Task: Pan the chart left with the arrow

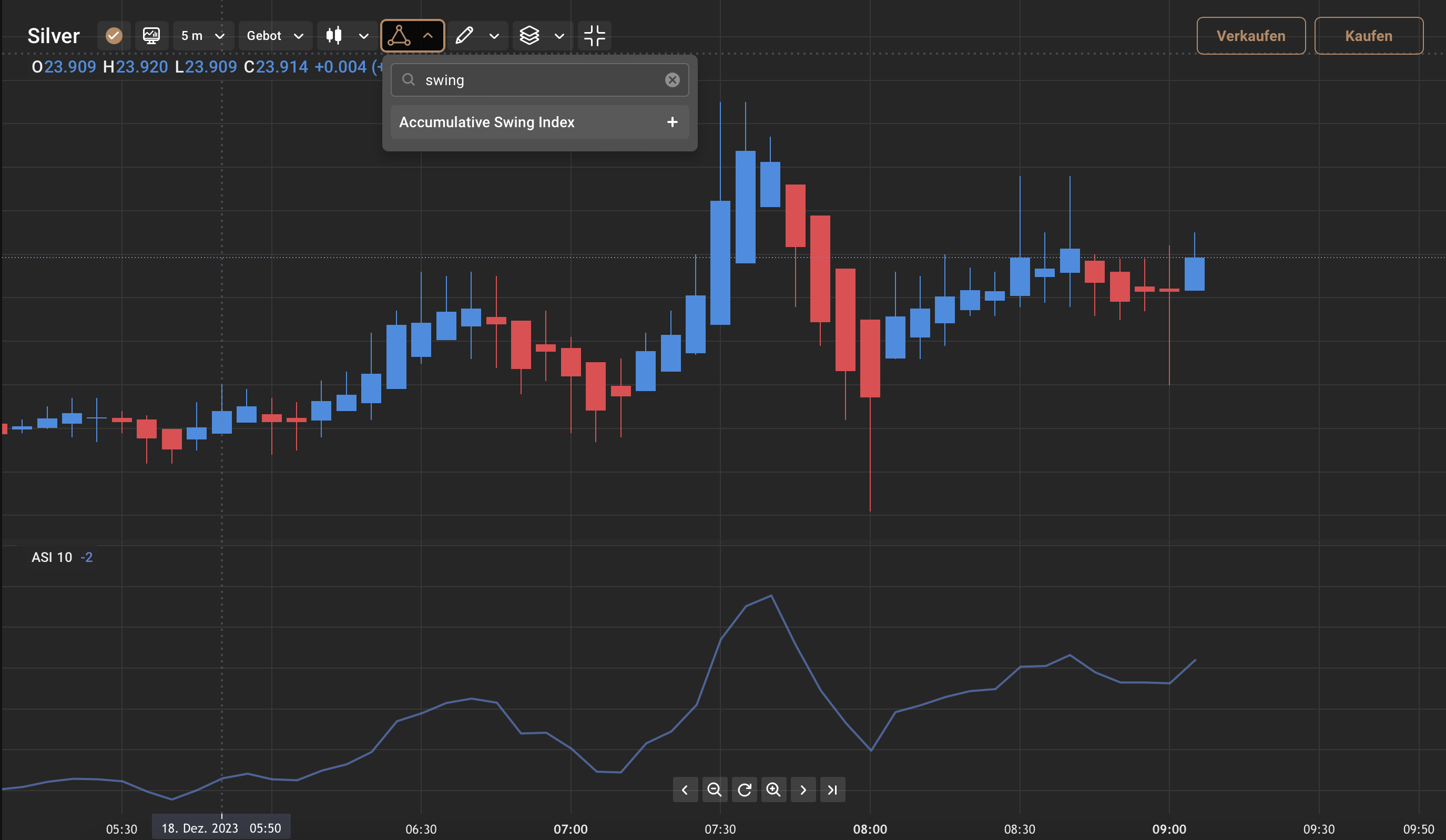Action: coord(685,790)
